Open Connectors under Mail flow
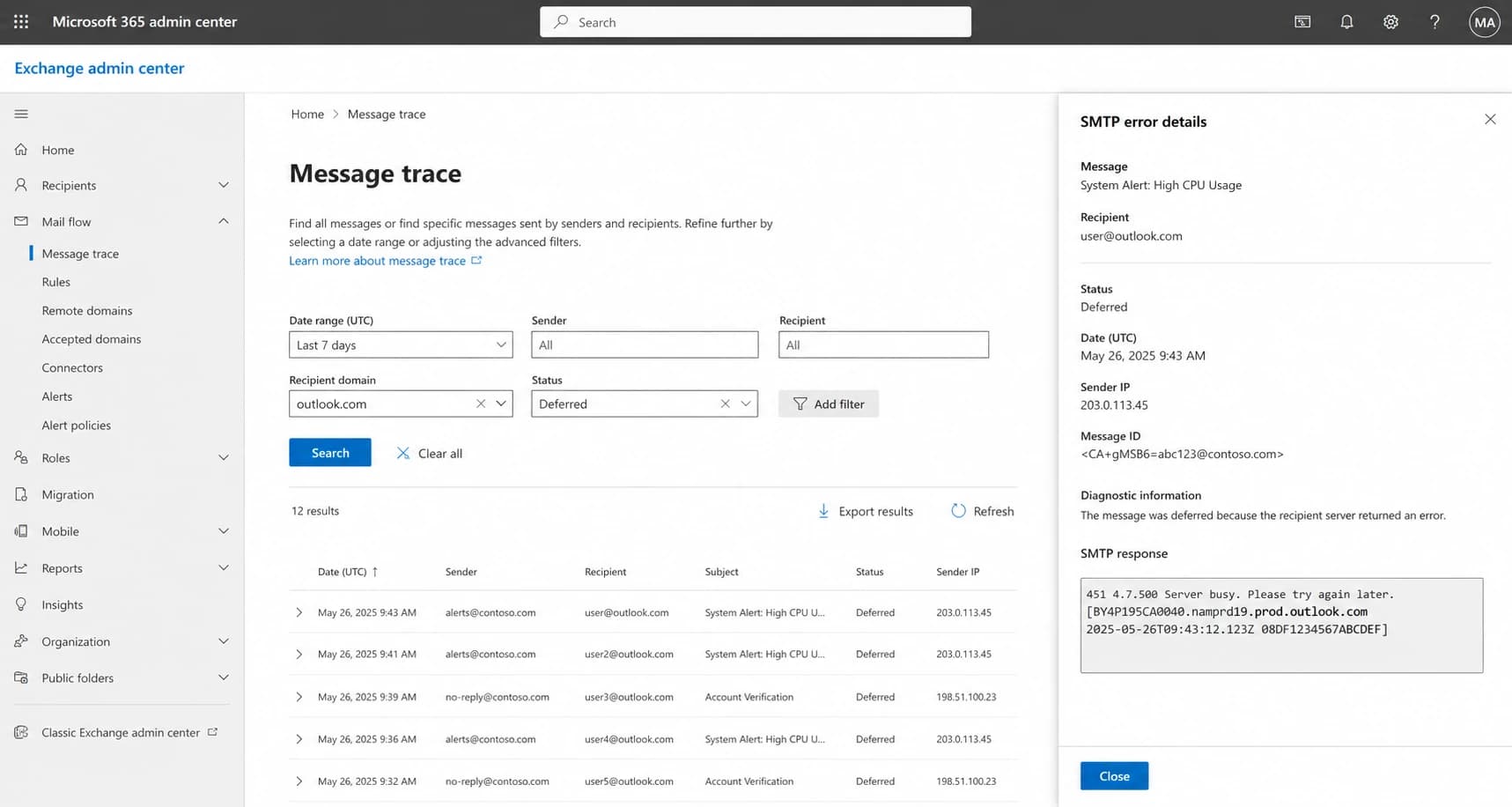Screen dimensions: 1512x807 point(72,368)
